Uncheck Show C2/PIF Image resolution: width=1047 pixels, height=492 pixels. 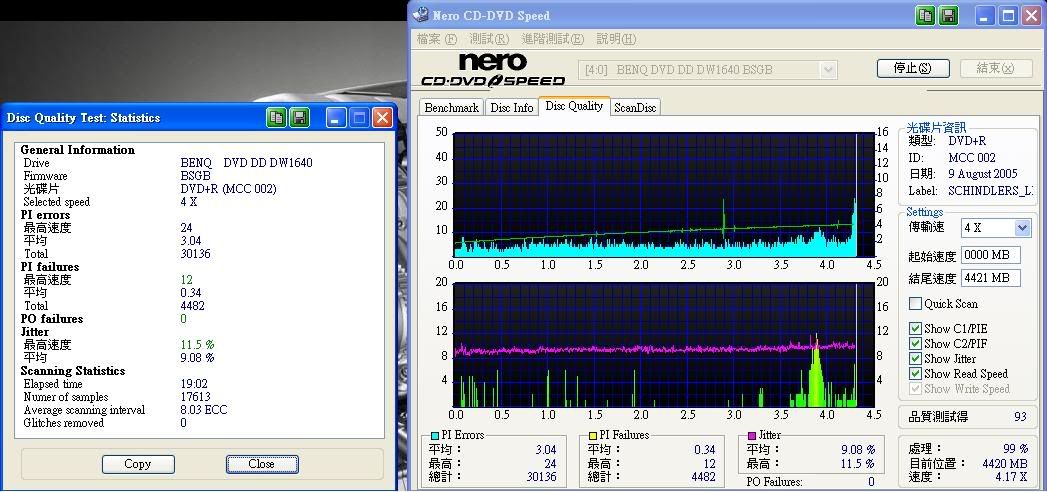[x=915, y=344]
